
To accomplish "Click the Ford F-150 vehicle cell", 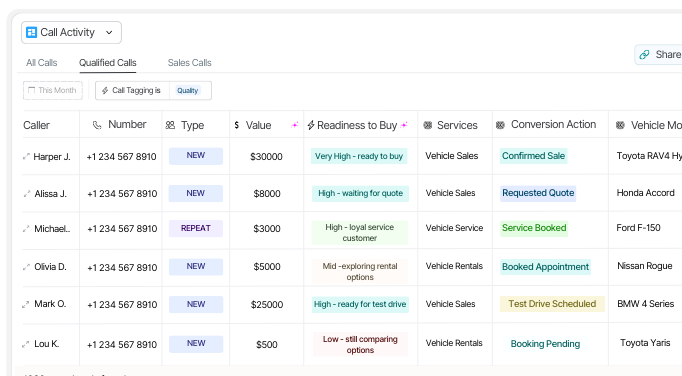I will click(638, 228).
